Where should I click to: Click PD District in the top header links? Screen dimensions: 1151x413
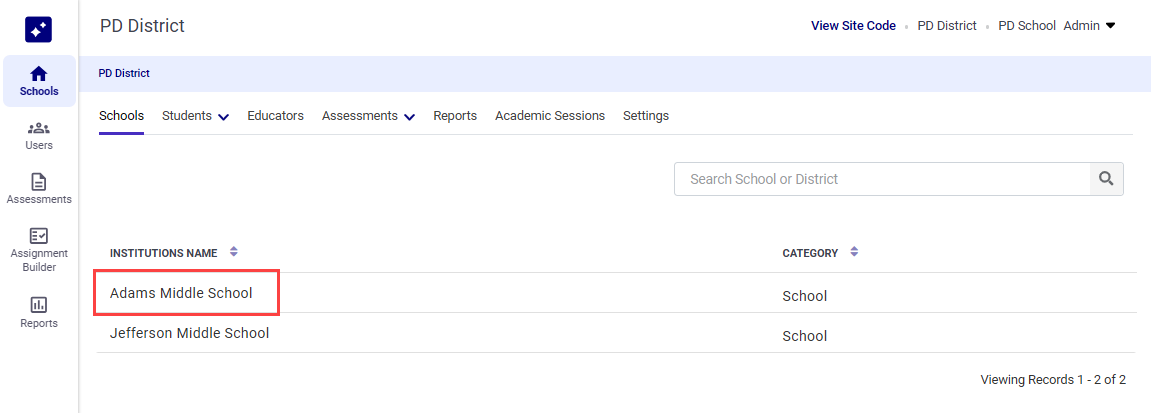pos(947,26)
